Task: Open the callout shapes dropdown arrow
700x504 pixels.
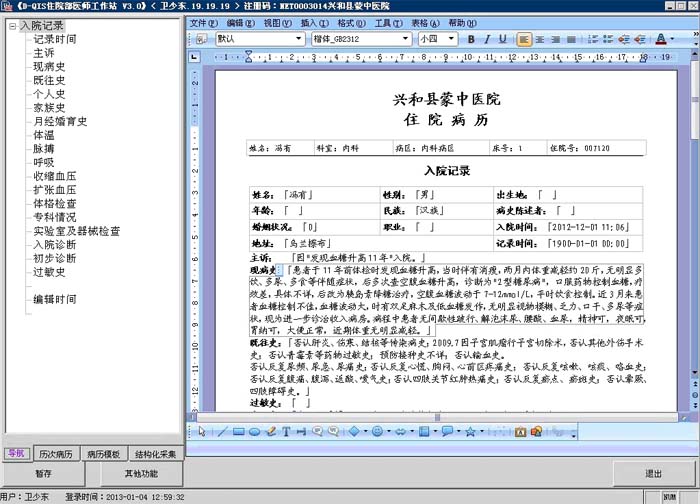Action: pos(458,431)
